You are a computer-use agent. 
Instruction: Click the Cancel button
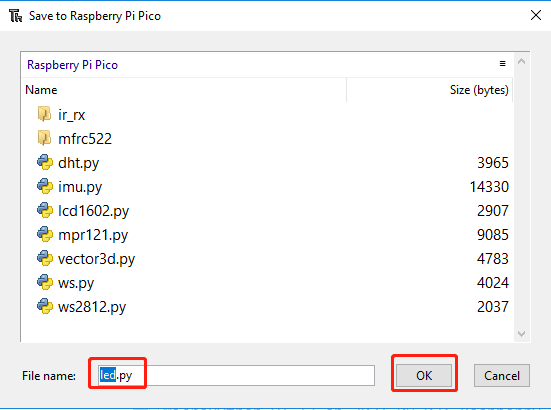(501, 376)
